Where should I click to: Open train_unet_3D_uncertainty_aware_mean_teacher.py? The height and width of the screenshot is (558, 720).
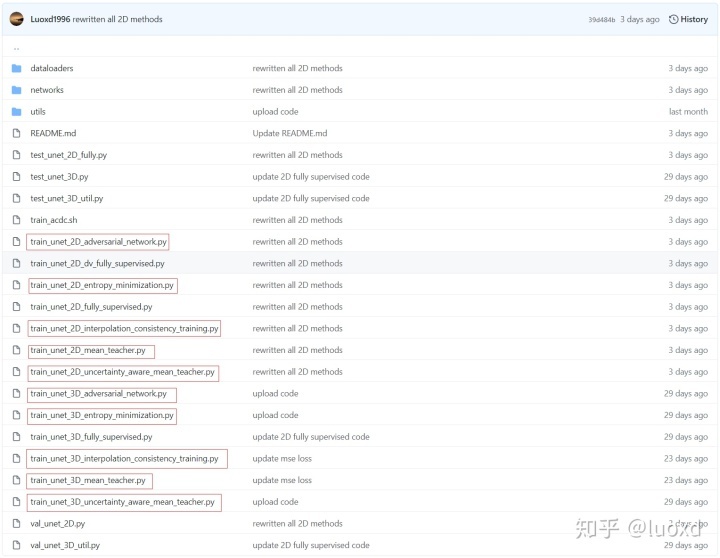123,502
